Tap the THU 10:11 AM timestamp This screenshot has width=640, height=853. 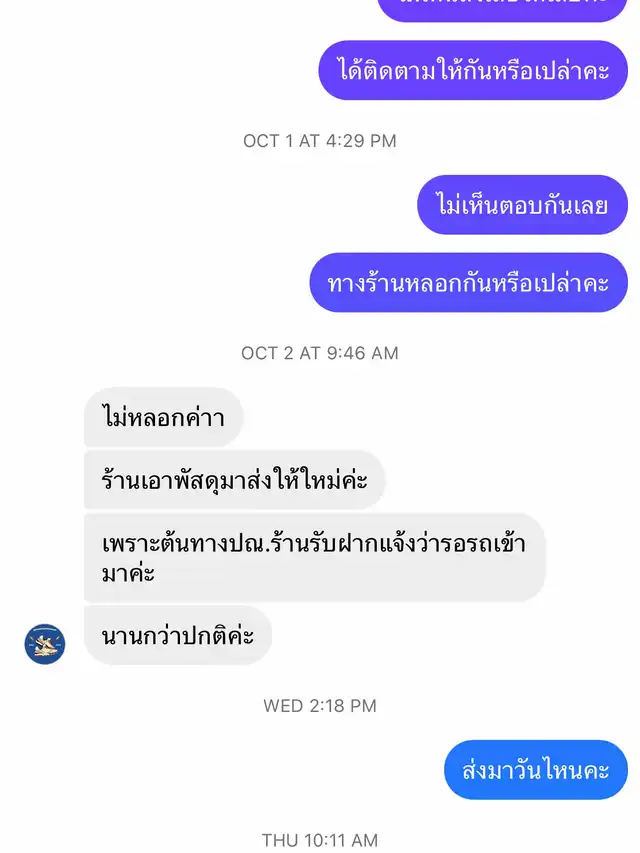tap(319, 840)
